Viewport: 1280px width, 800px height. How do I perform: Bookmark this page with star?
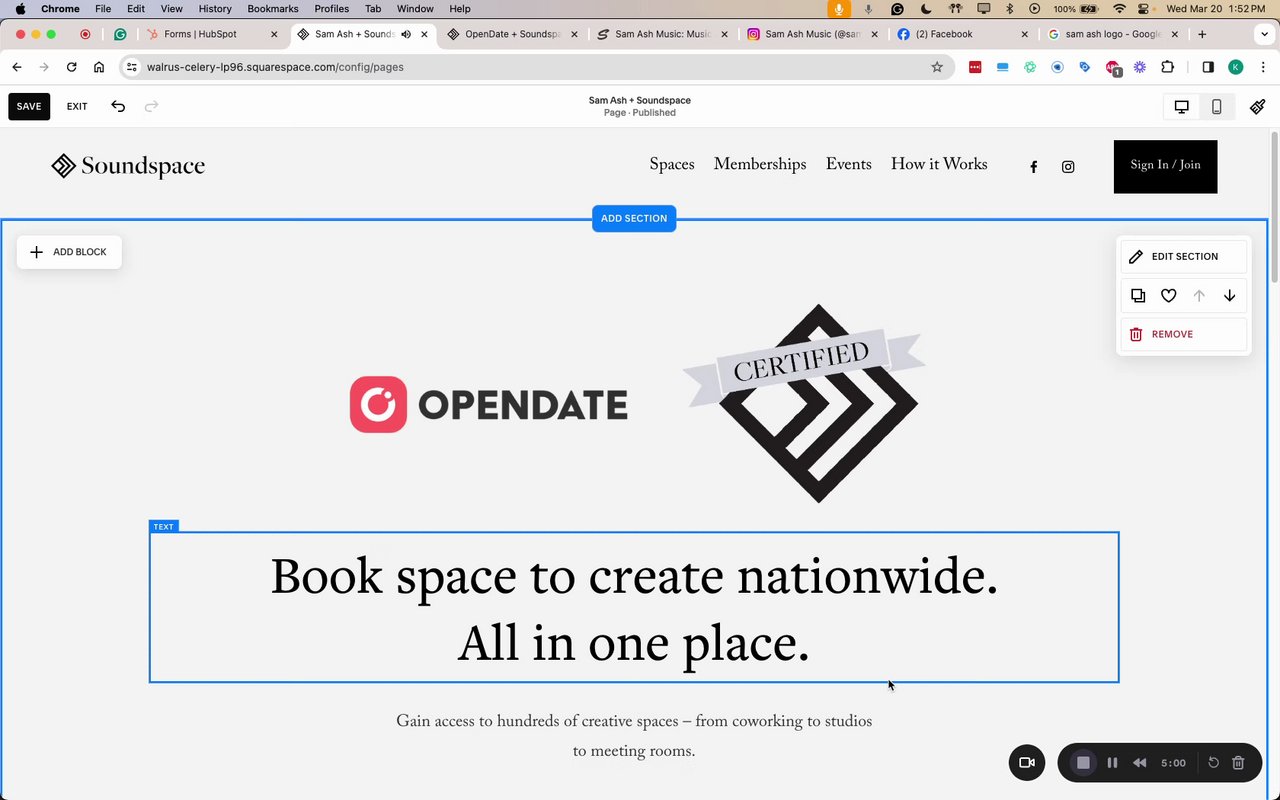937,67
